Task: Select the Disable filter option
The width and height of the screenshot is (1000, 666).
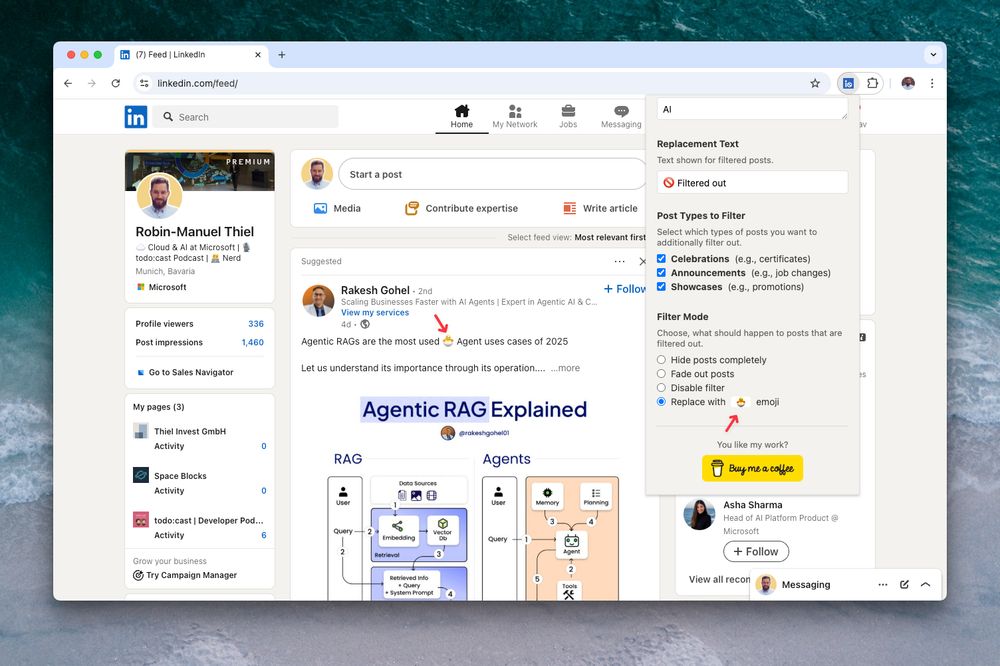Action: 661,388
